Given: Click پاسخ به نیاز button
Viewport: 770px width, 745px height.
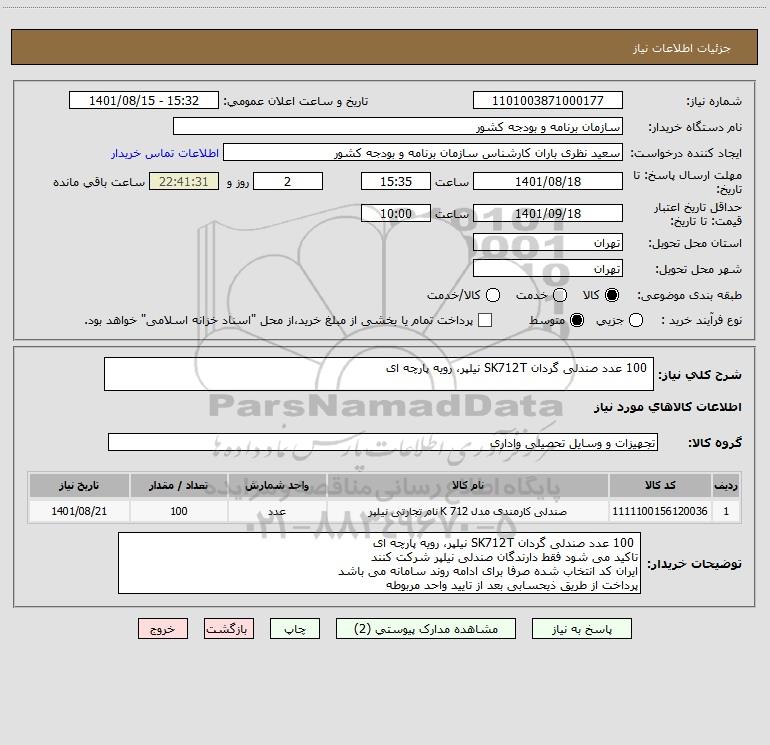Looking at the screenshot, I should (x=581, y=629).
